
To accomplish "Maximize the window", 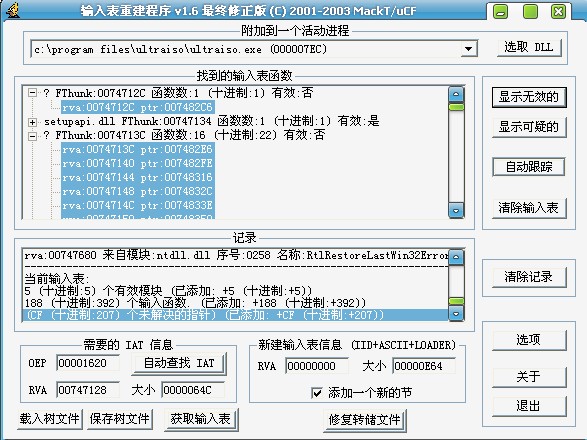I will [530, 12].
